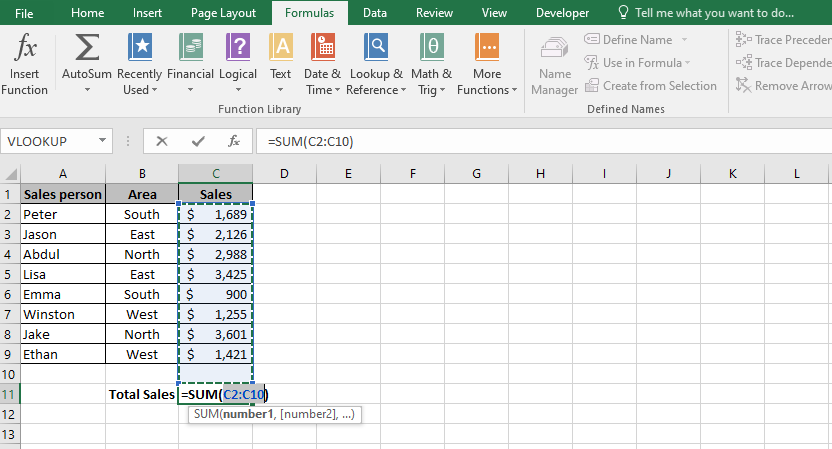Select column D header
Screen dimensions: 832x449
[284, 173]
